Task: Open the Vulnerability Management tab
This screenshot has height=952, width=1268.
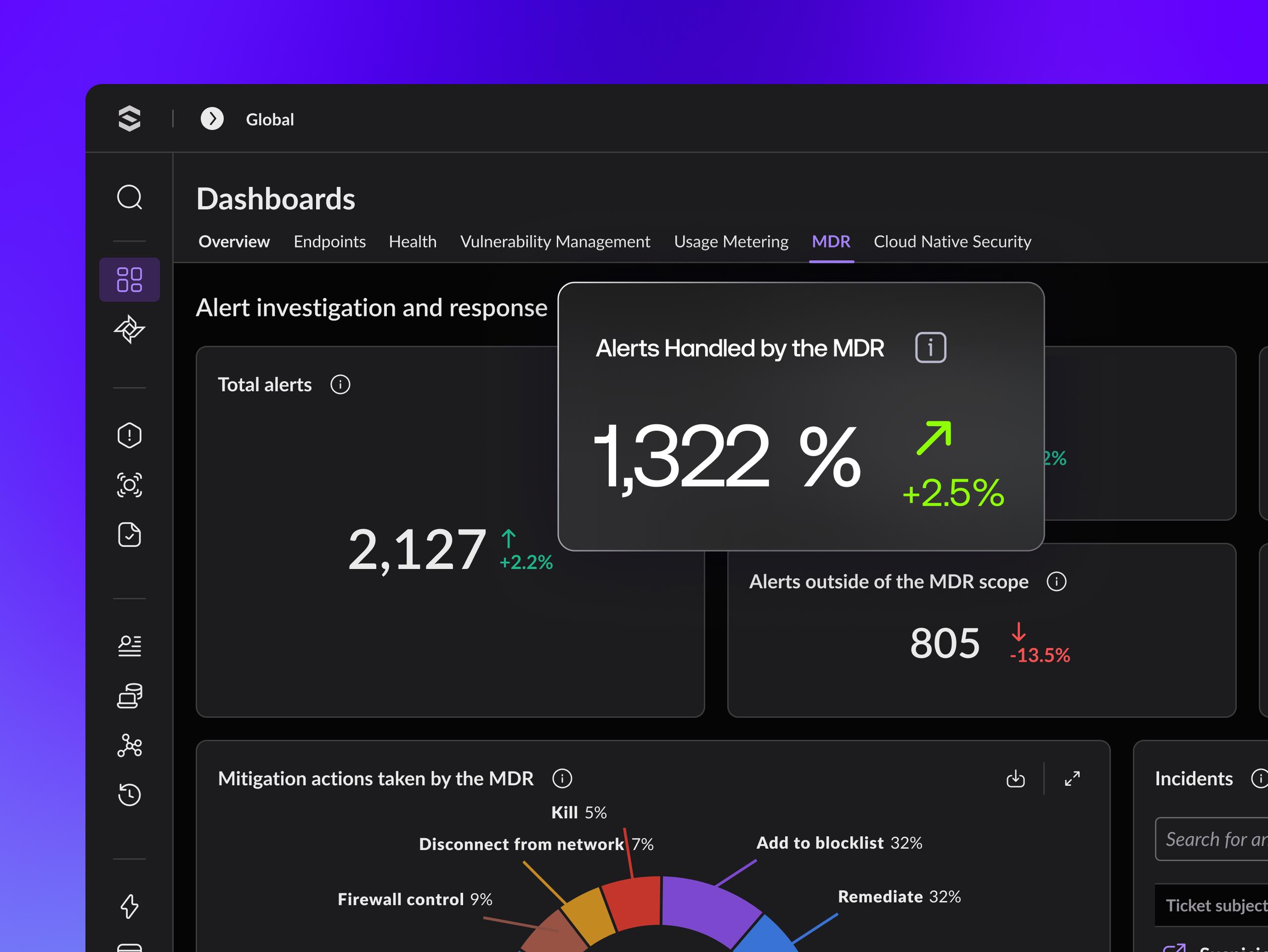Action: 555,242
